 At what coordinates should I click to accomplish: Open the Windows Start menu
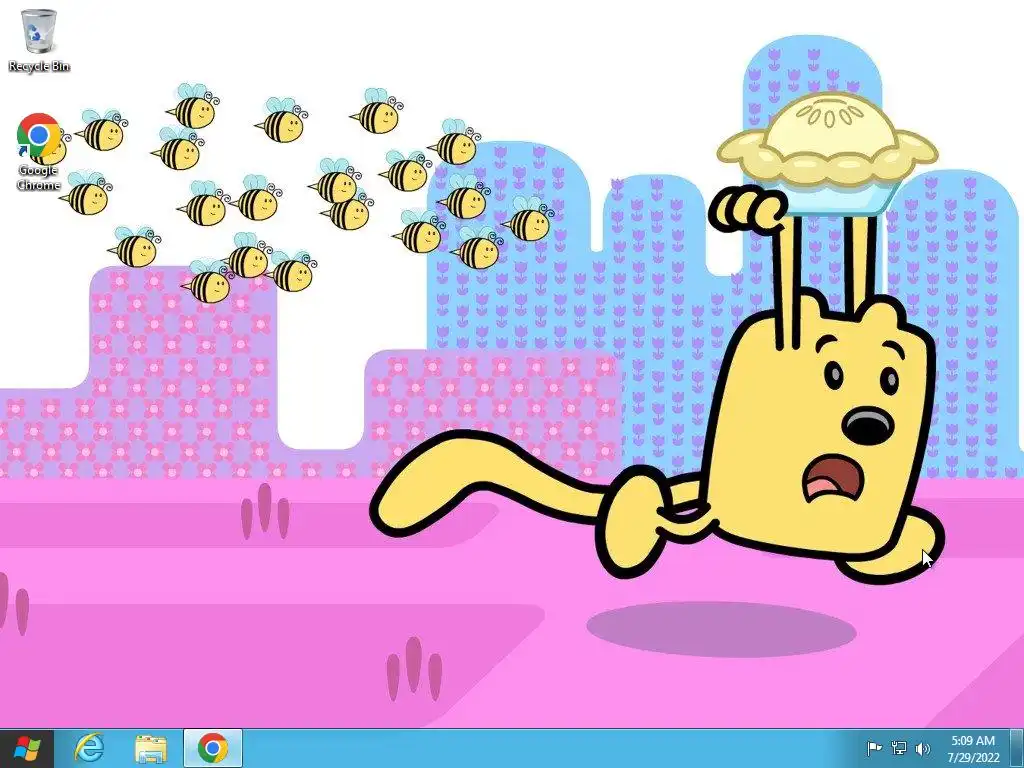point(26,748)
